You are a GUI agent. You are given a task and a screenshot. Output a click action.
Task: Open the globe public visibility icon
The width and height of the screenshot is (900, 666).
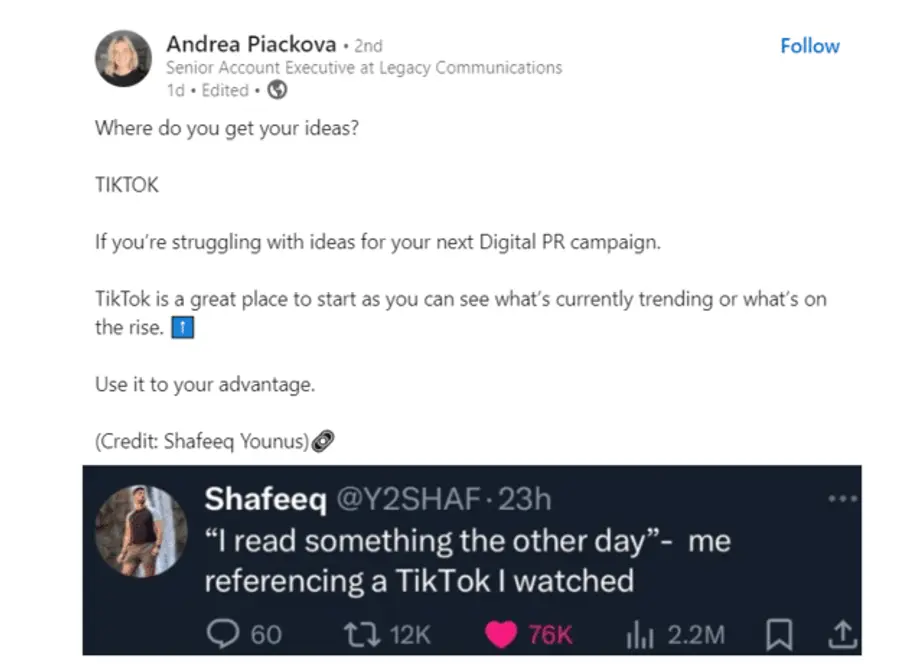277,90
